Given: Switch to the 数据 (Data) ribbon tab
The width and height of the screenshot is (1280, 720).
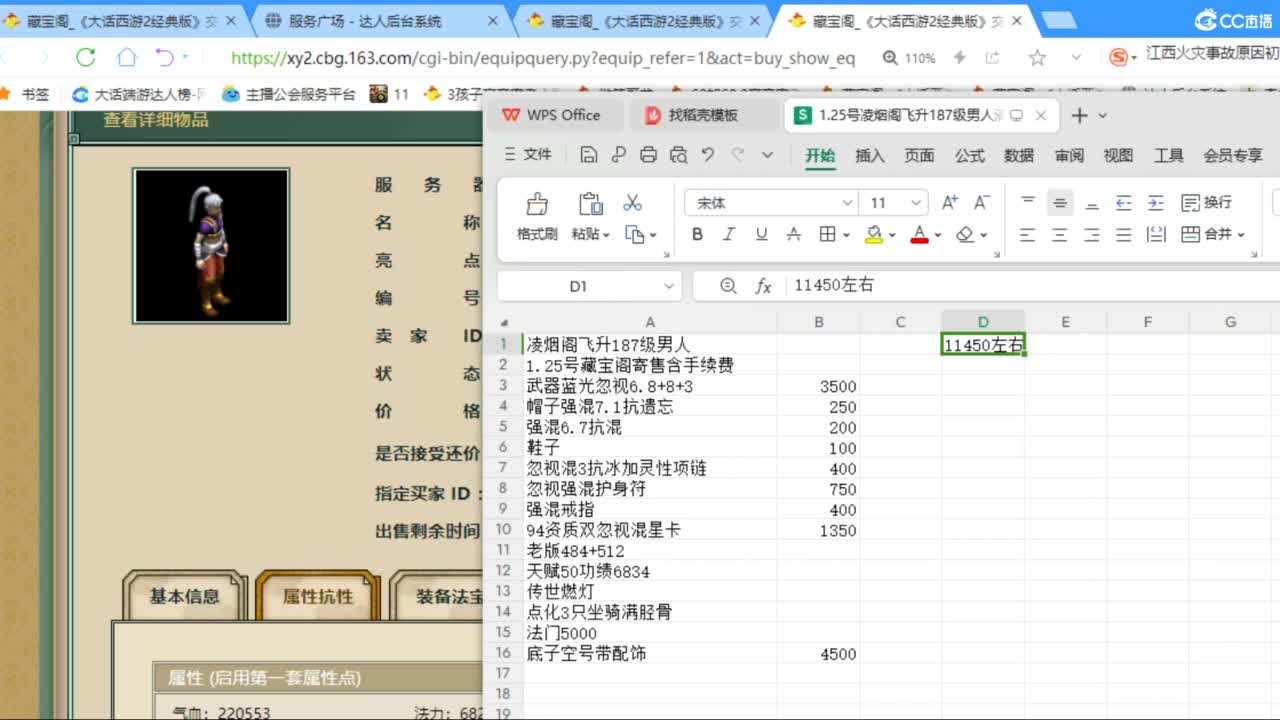Looking at the screenshot, I should tap(1019, 155).
